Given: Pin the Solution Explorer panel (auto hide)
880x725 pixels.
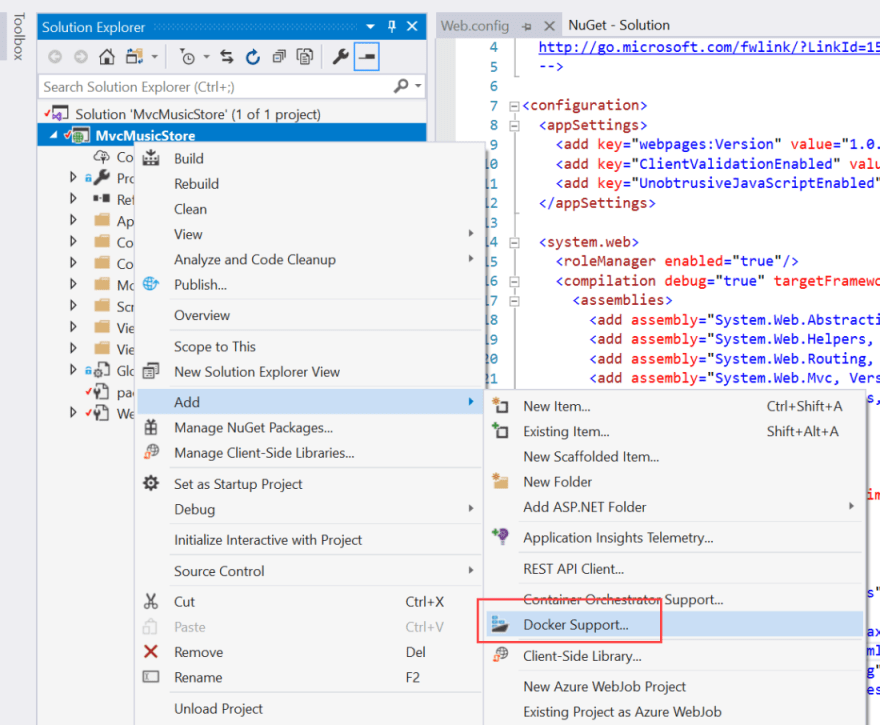Looking at the screenshot, I should click(x=392, y=26).
